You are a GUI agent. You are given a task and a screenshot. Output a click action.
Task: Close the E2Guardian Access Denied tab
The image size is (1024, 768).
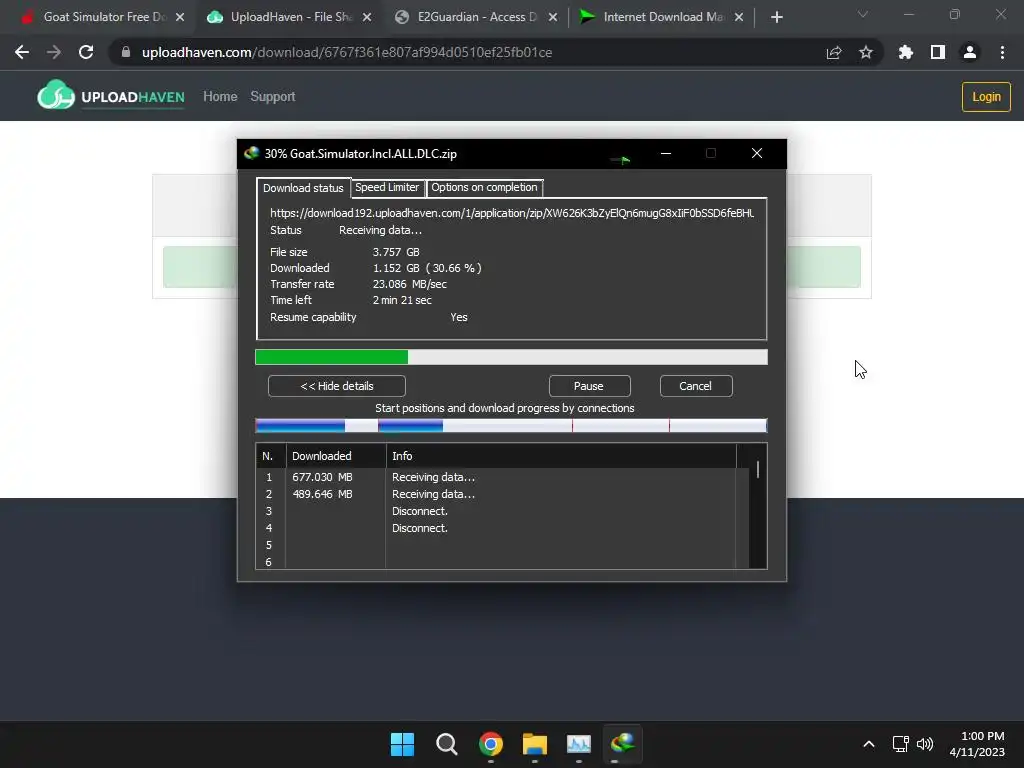click(553, 17)
